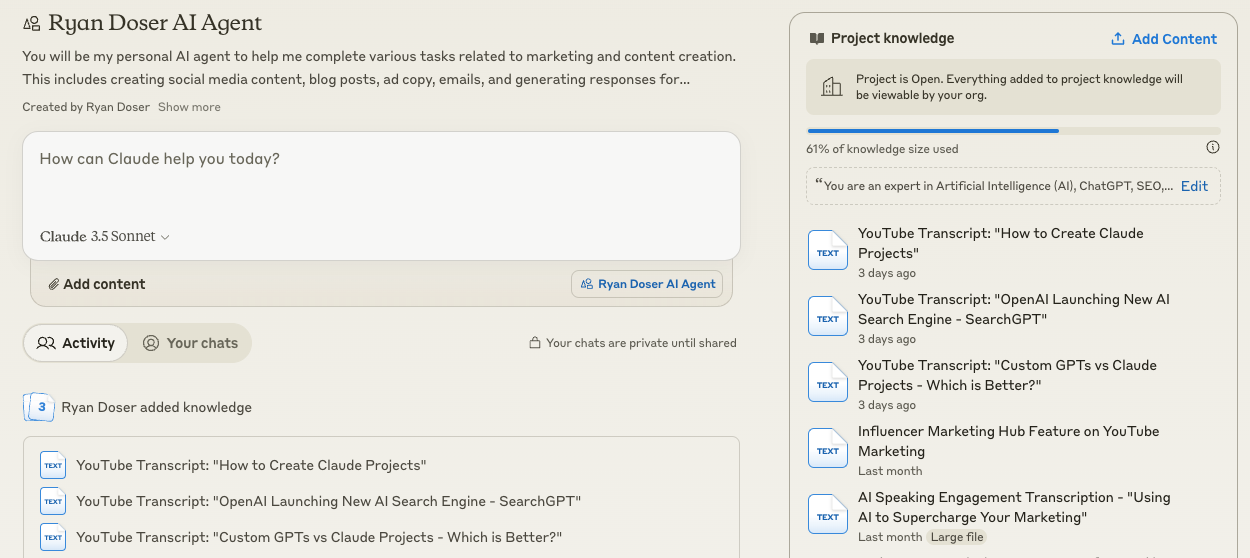
Task: Click the text file icon for SearchGPT transcript in activity
Action: click(53, 501)
